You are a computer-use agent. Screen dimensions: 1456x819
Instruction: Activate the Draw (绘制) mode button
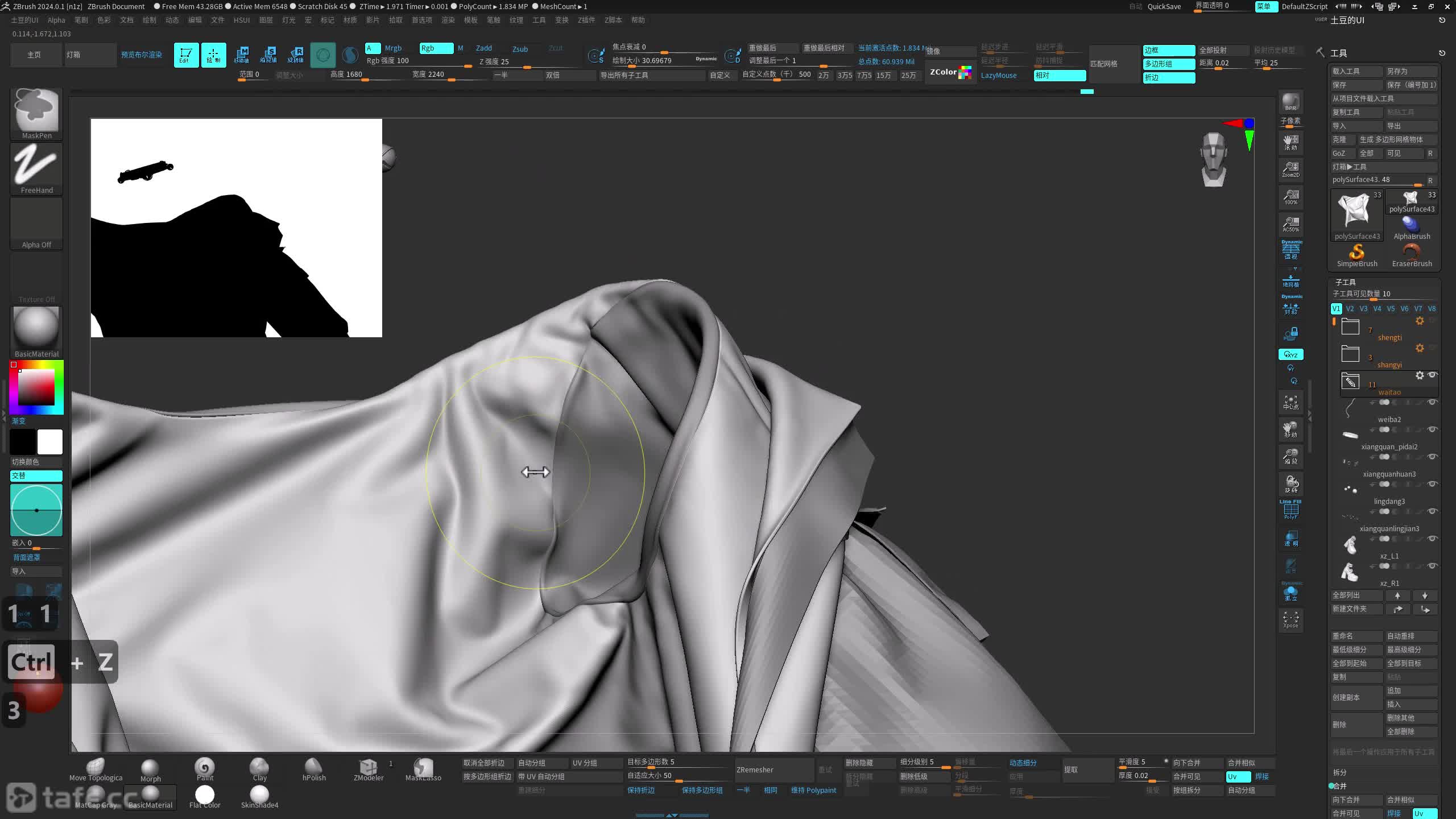point(213,55)
